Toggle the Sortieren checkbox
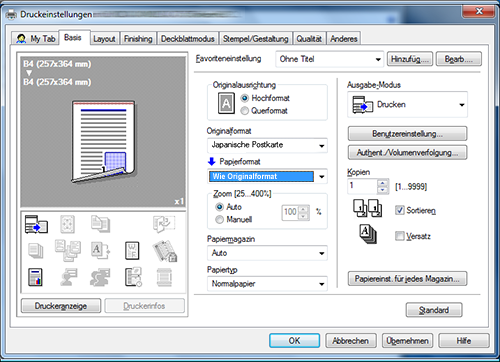 coord(399,210)
